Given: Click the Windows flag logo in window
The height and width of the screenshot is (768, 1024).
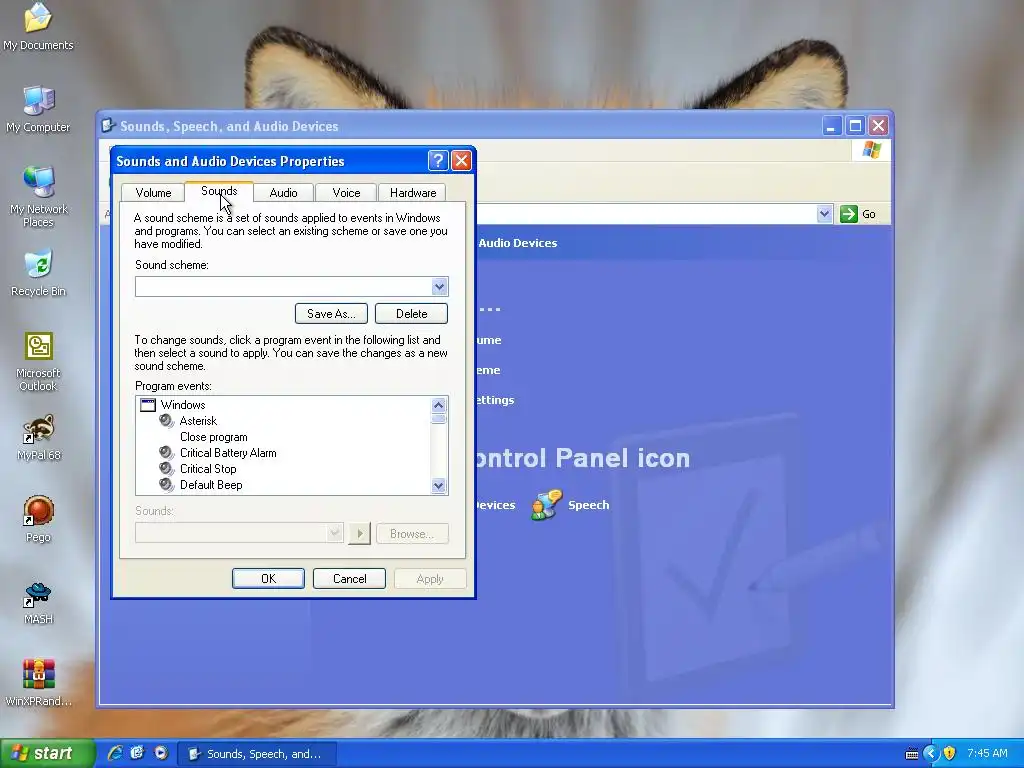Looking at the screenshot, I should 871,150.
